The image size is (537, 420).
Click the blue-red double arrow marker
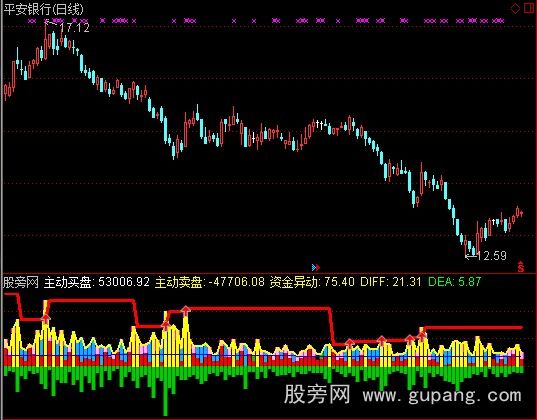click(x=316, y=267)
